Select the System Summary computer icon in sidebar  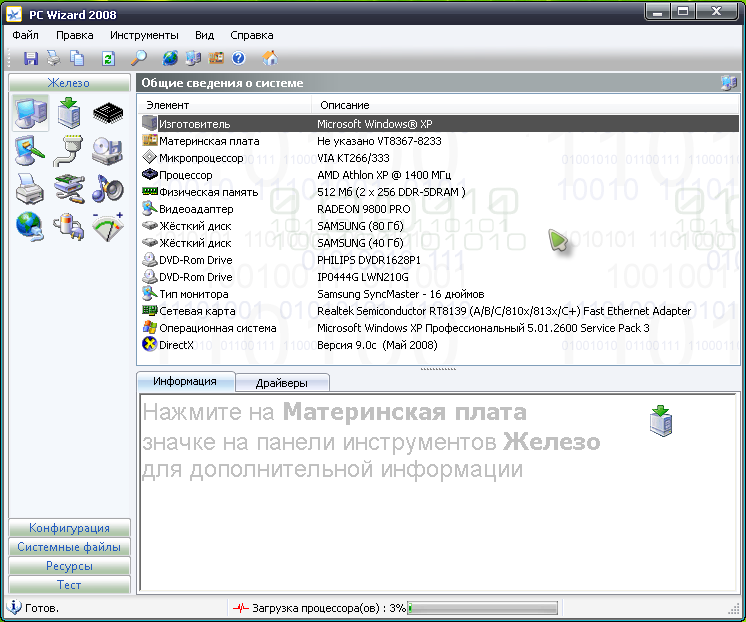coord(31,113)
